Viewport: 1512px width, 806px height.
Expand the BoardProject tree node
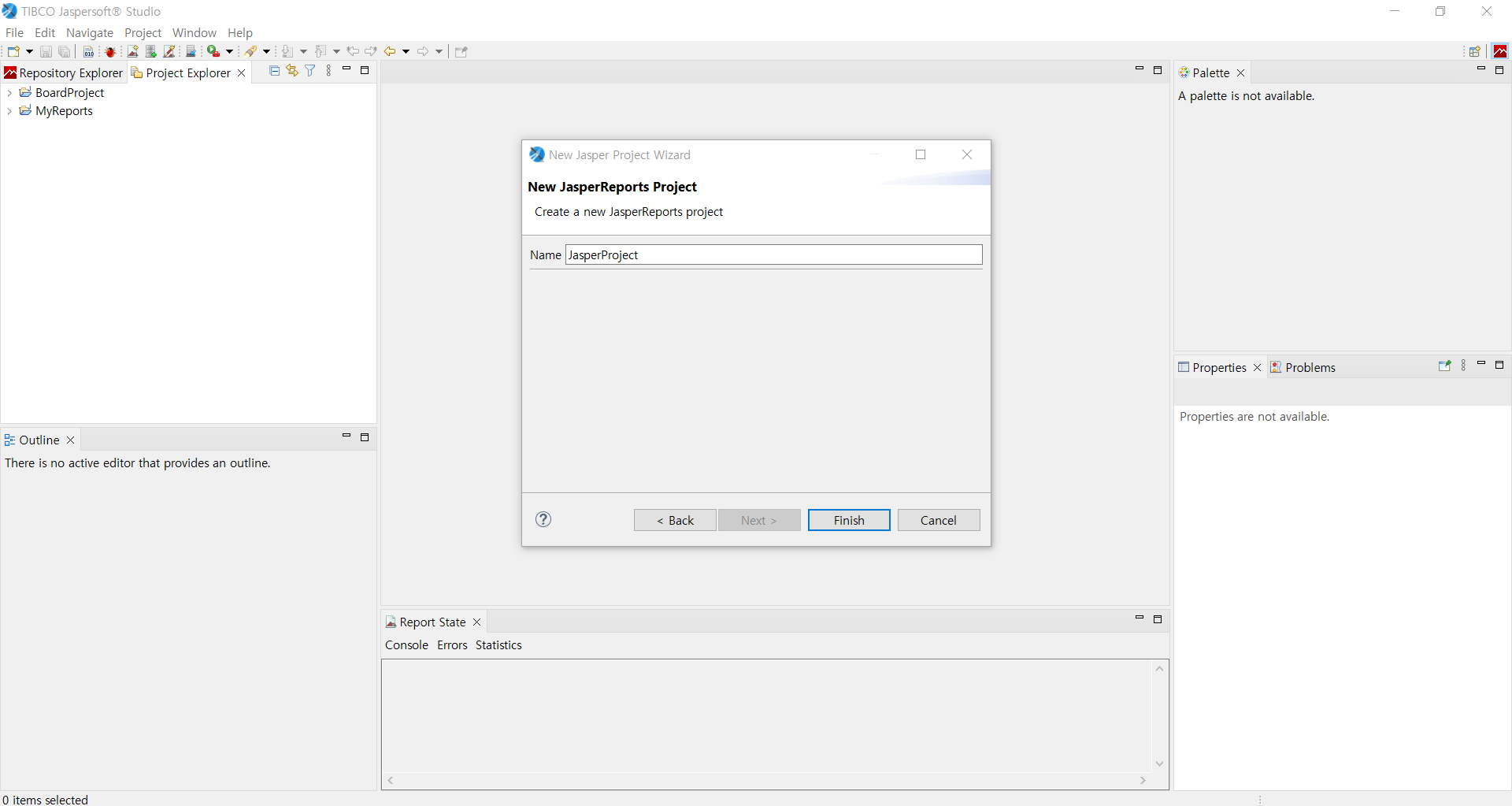click(9, 93)
